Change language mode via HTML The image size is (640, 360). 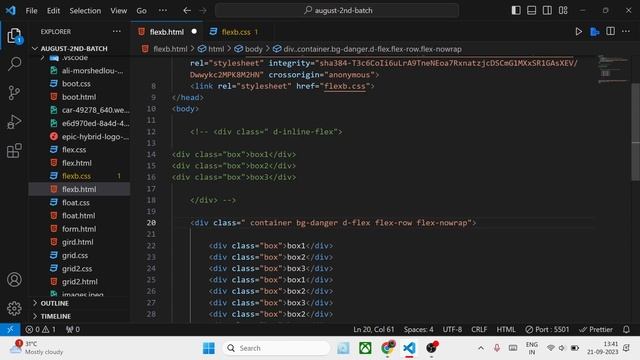click(x=506, y=329)
